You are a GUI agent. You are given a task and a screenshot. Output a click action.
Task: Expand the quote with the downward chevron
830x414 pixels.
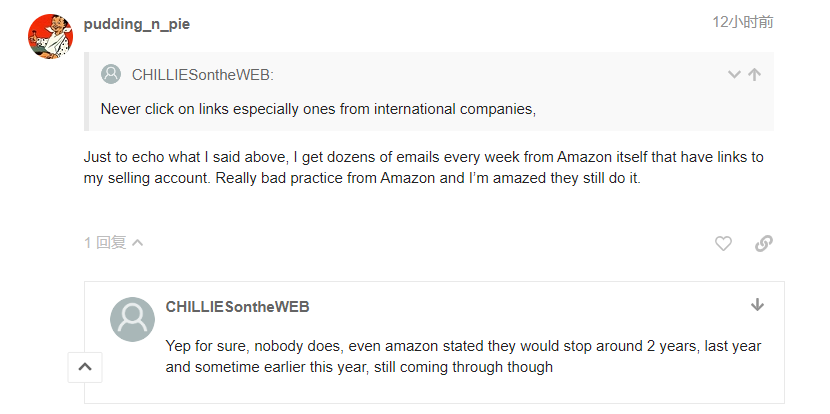[x=734, y=75]
